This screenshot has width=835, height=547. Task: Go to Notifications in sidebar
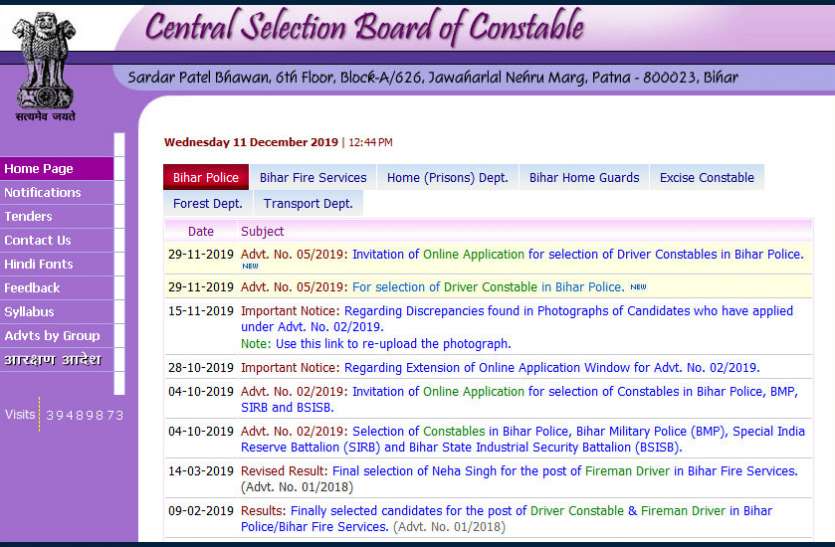tap(56, 193)
